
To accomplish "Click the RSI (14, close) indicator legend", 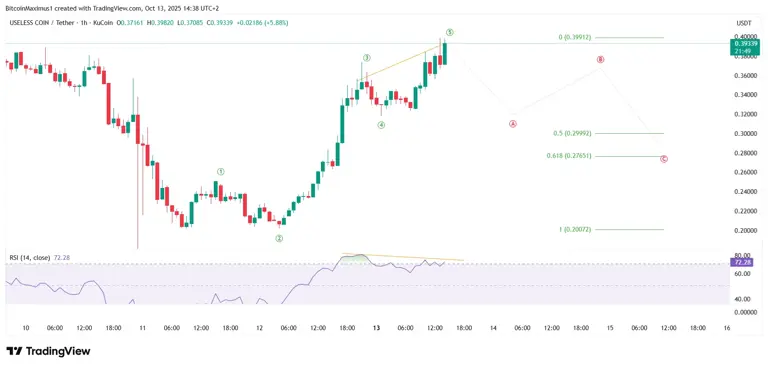I will (x=30, y=257).
